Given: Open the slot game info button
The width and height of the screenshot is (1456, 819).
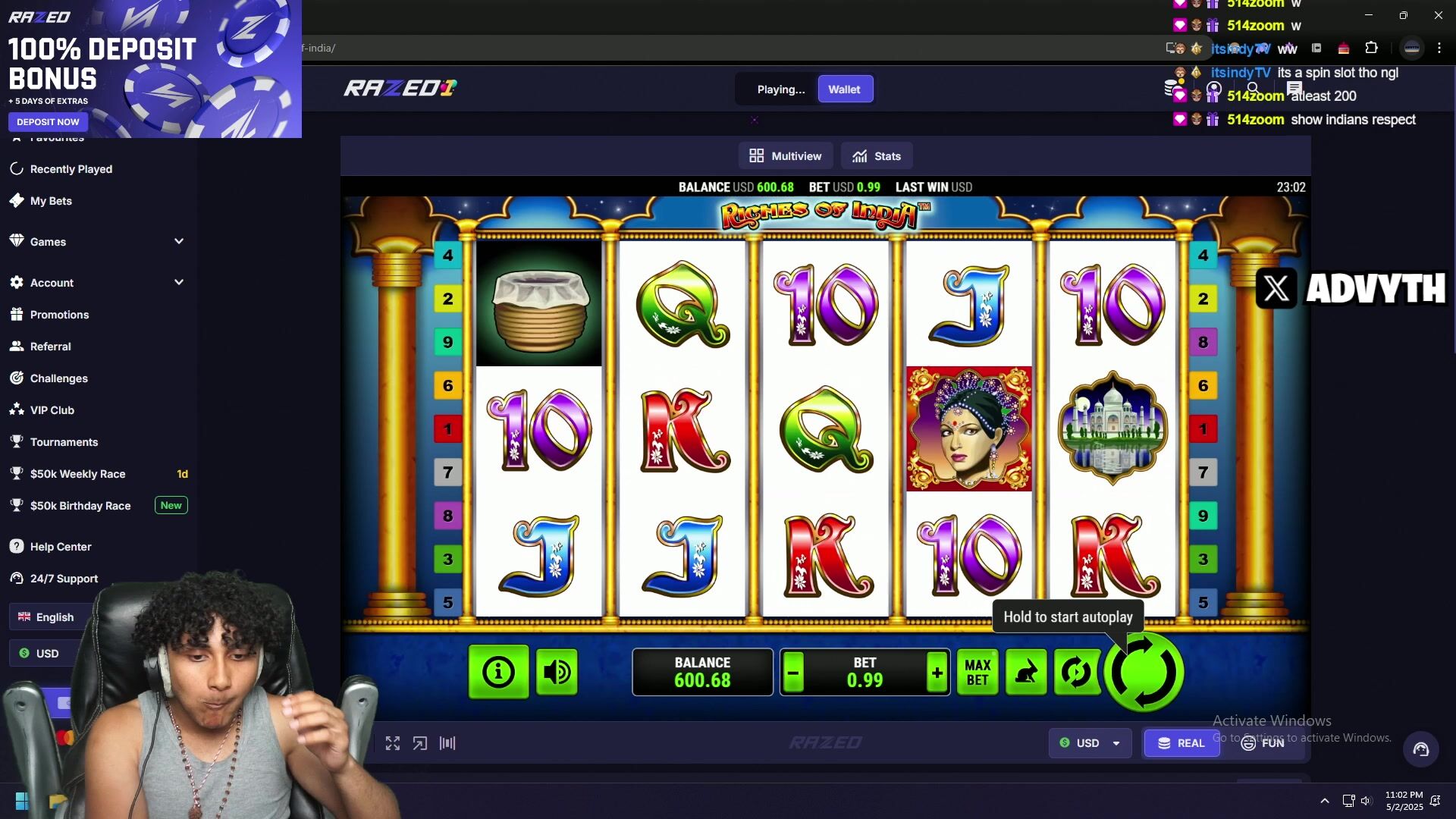Looking at the screenshot, I should (x=498, y=672).
